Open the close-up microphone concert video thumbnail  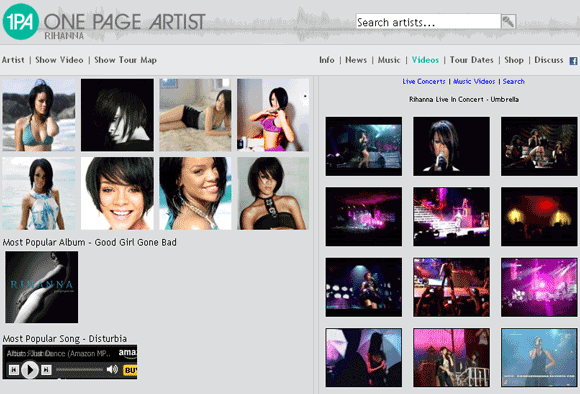[x=451, y=147]
